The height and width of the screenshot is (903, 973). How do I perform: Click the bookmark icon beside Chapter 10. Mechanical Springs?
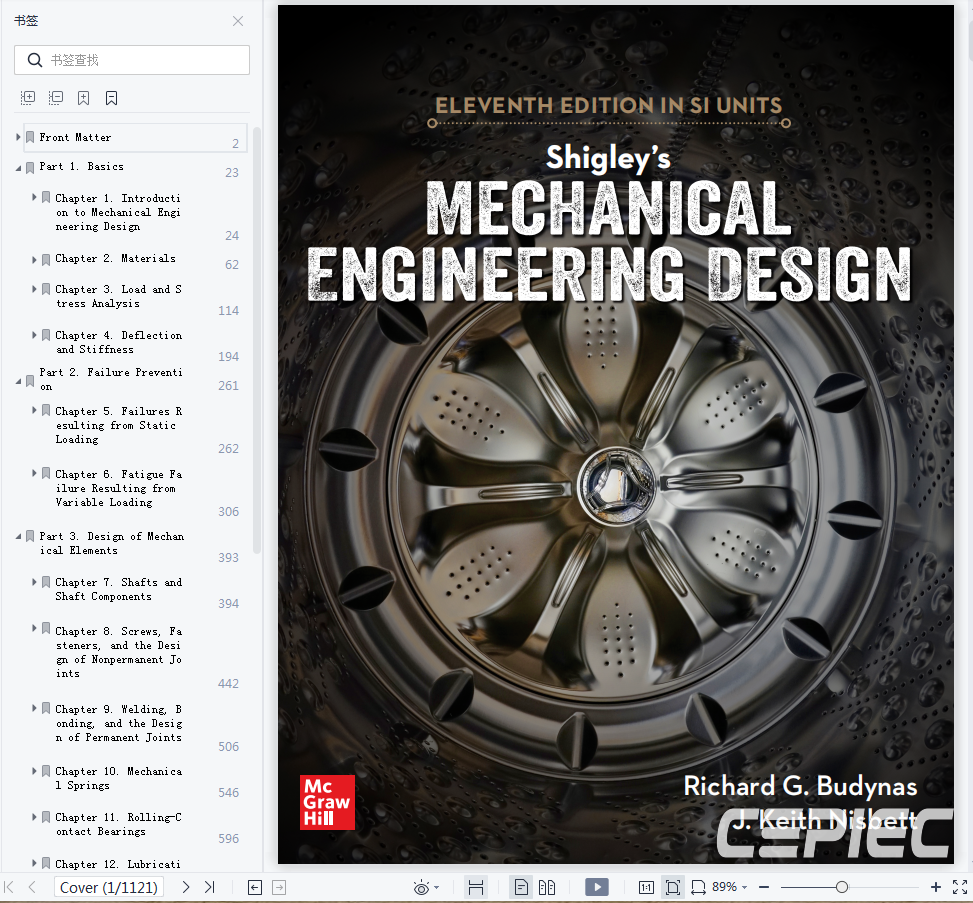[x=46, y=771]
